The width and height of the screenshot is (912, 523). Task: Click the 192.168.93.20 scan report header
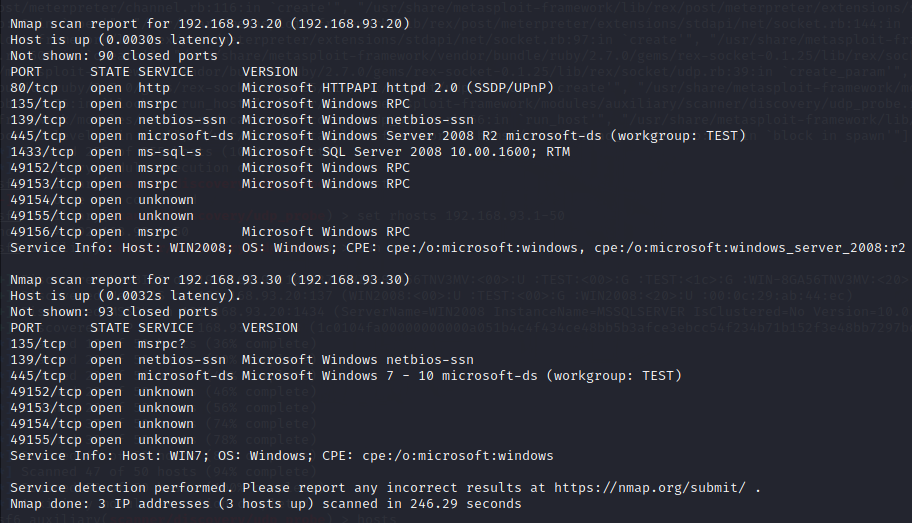pyautogui.click(x=210, y=24)
